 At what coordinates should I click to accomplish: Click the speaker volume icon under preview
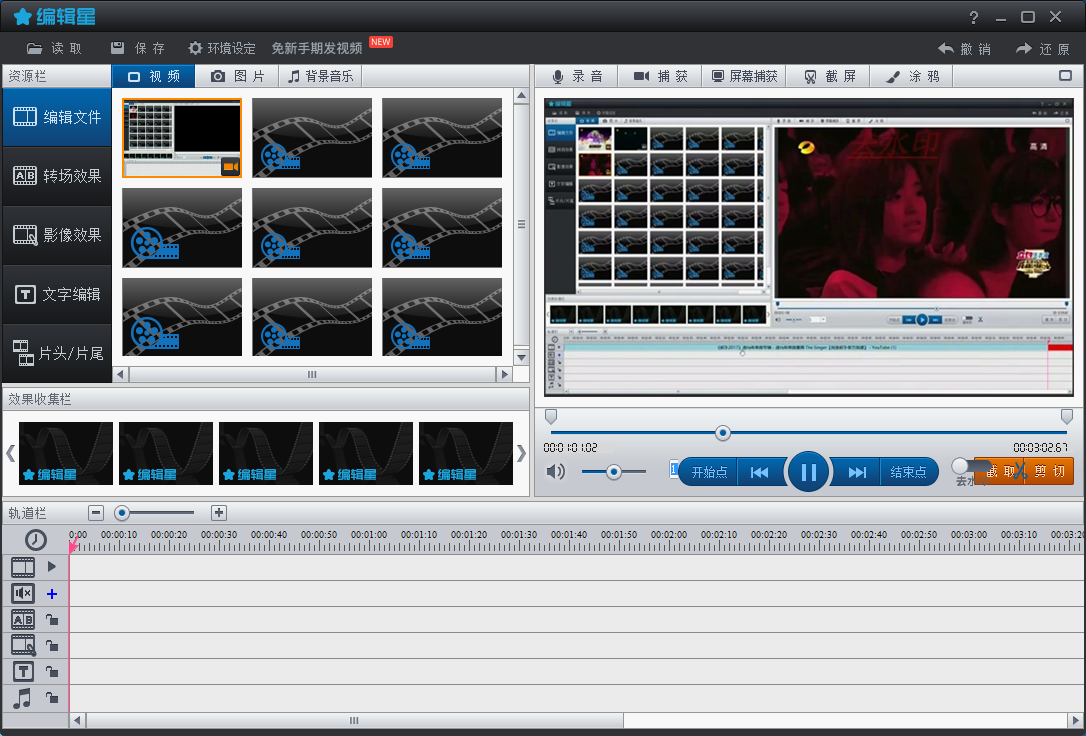tap(555, 472)
